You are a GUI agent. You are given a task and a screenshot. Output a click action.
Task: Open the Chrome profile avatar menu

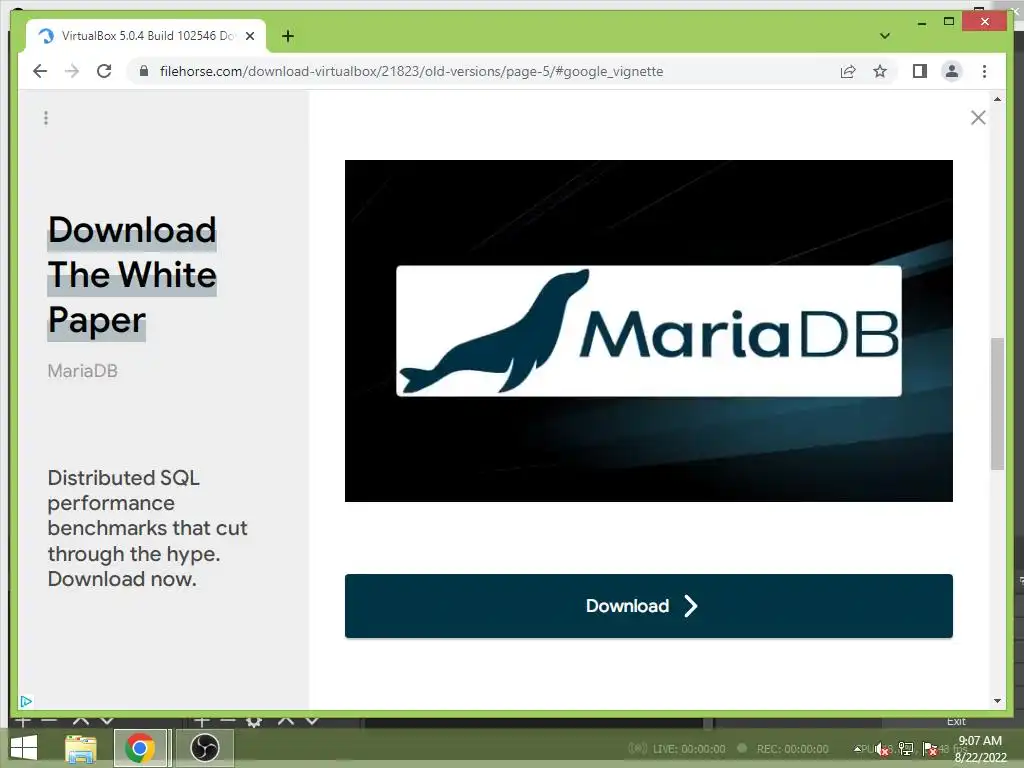(952, 71)
